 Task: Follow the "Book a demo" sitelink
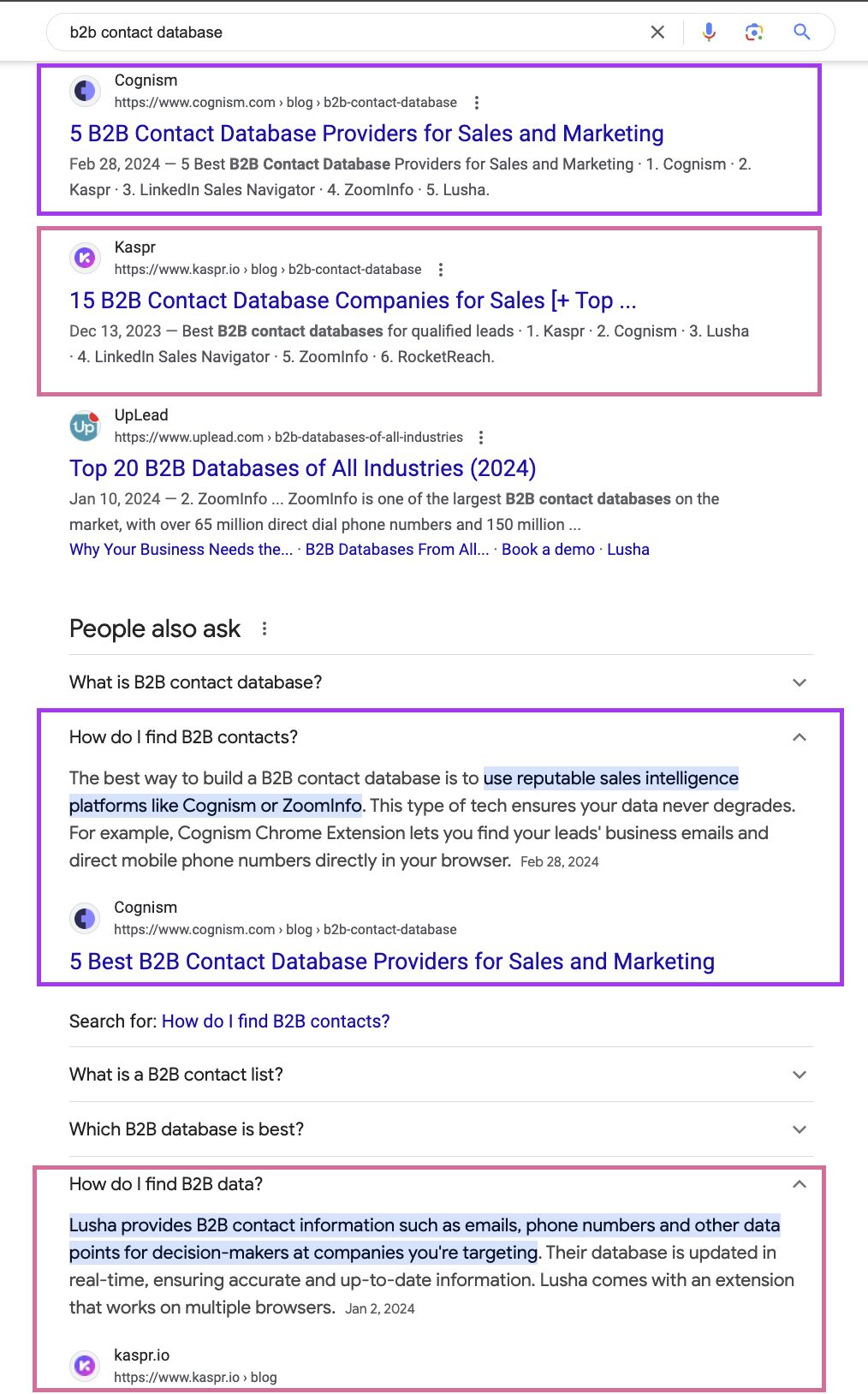pyautogui.click(x=548, y=550)
